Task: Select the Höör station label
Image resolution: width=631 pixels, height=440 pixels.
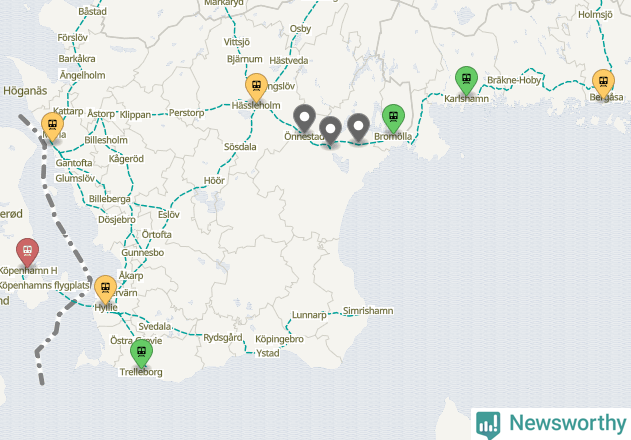Action: coord(214,181)
